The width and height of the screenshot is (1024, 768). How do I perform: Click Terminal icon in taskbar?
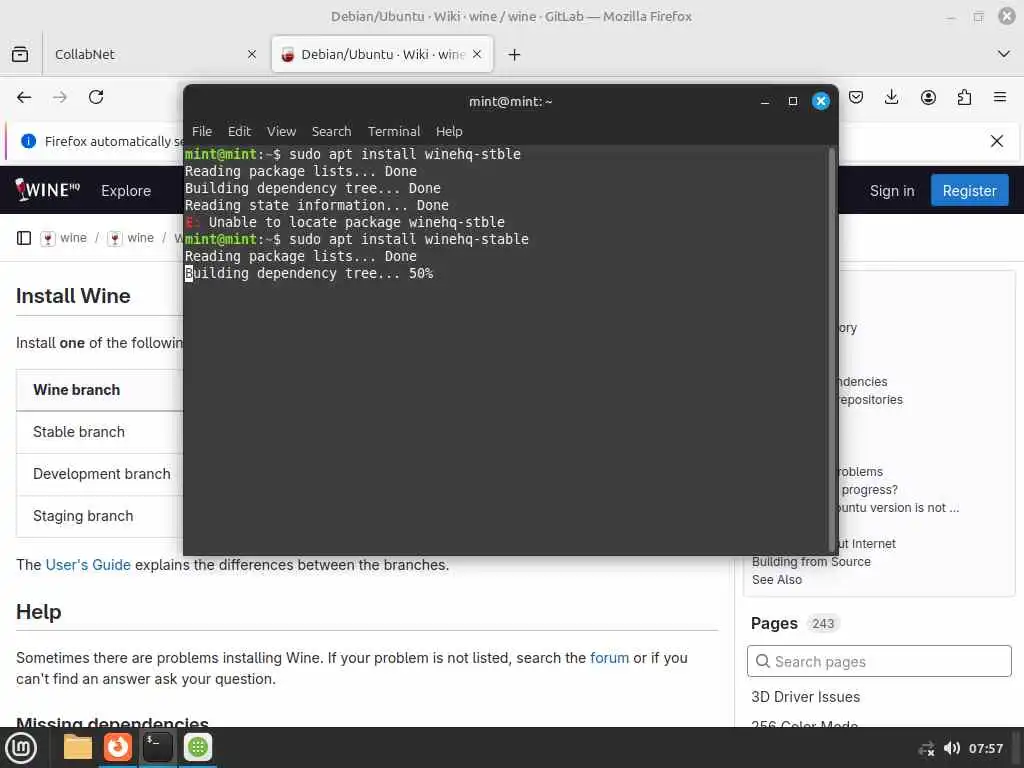point(157,748)
